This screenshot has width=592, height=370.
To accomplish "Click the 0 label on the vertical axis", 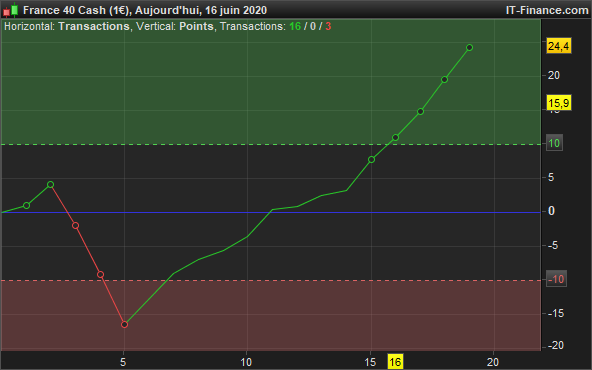I will (x=551, y=211).
